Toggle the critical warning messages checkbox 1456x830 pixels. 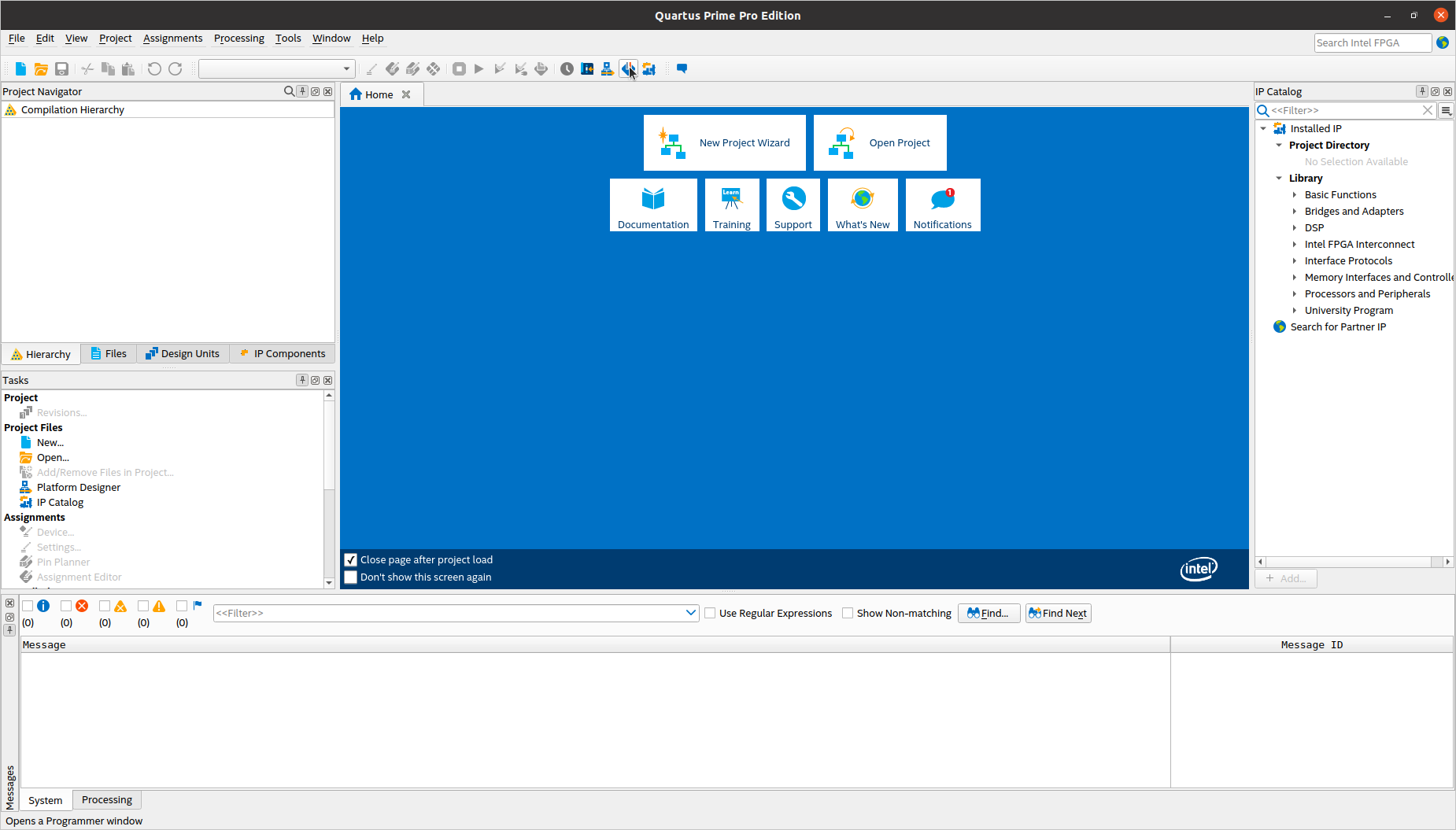click(105, 606)
